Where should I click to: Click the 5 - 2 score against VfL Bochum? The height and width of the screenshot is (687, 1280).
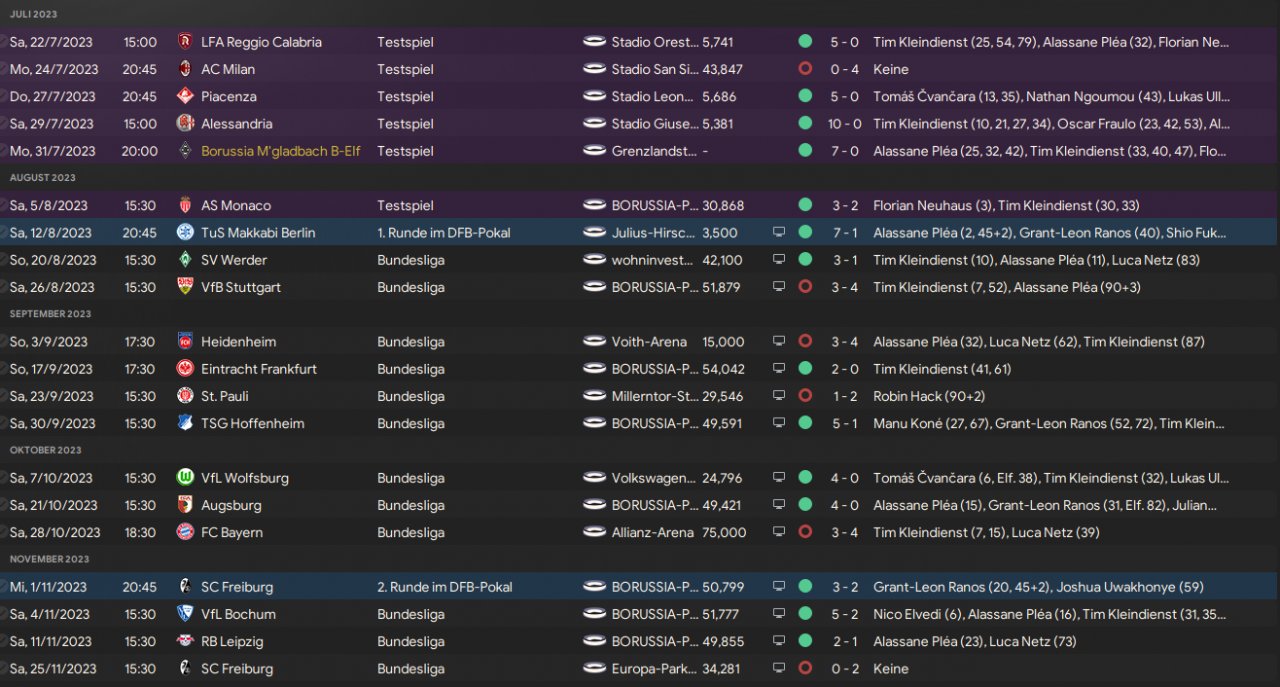844,614
